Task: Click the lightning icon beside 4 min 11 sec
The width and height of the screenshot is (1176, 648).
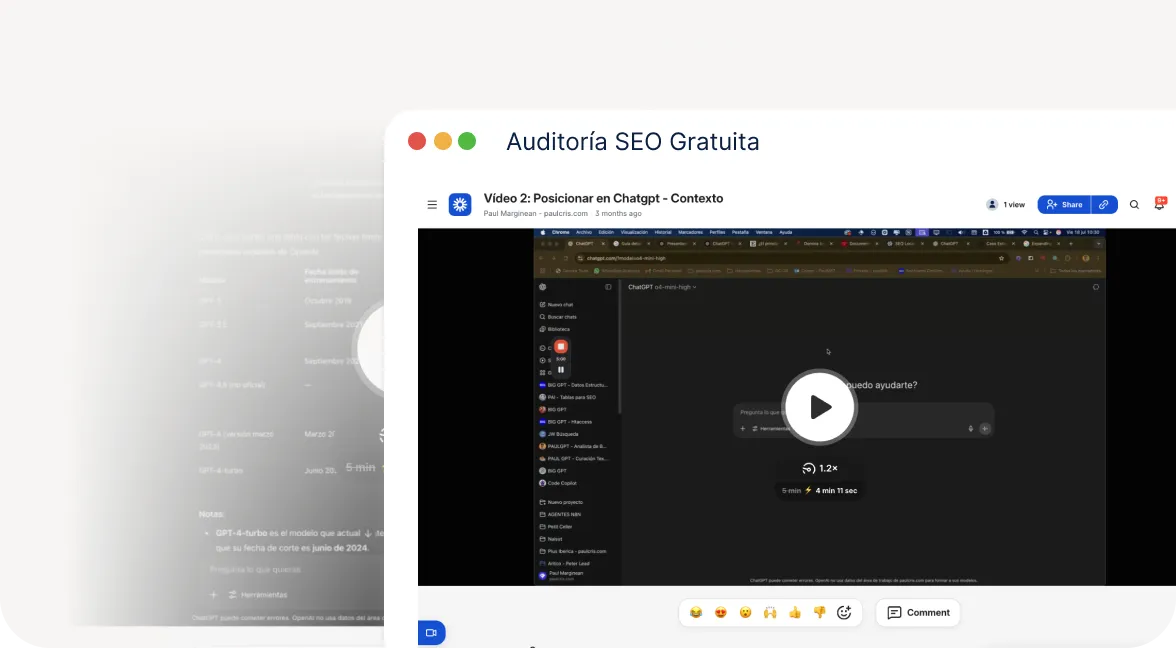Action: [x=809, y=490]
